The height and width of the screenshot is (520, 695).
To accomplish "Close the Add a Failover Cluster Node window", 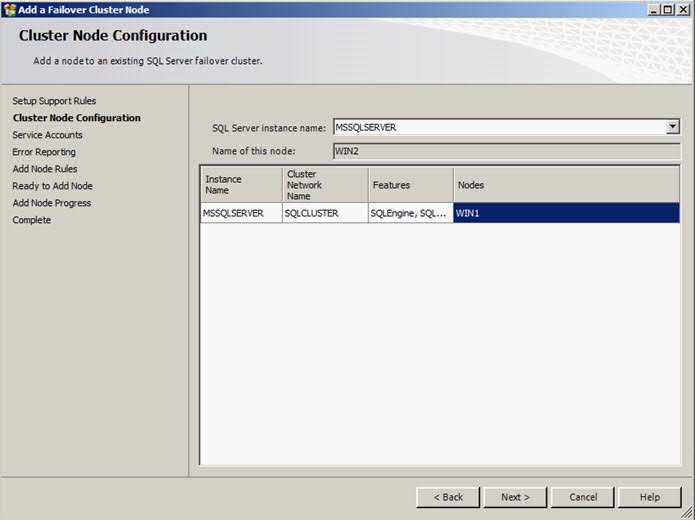I will pos(683,9).
